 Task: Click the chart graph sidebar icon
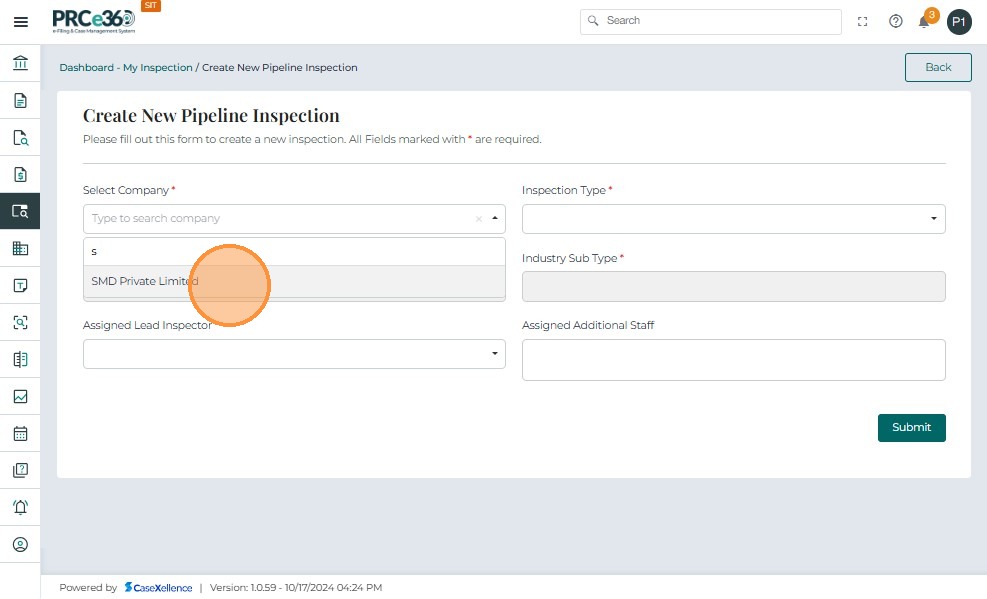tap(20, 396)
